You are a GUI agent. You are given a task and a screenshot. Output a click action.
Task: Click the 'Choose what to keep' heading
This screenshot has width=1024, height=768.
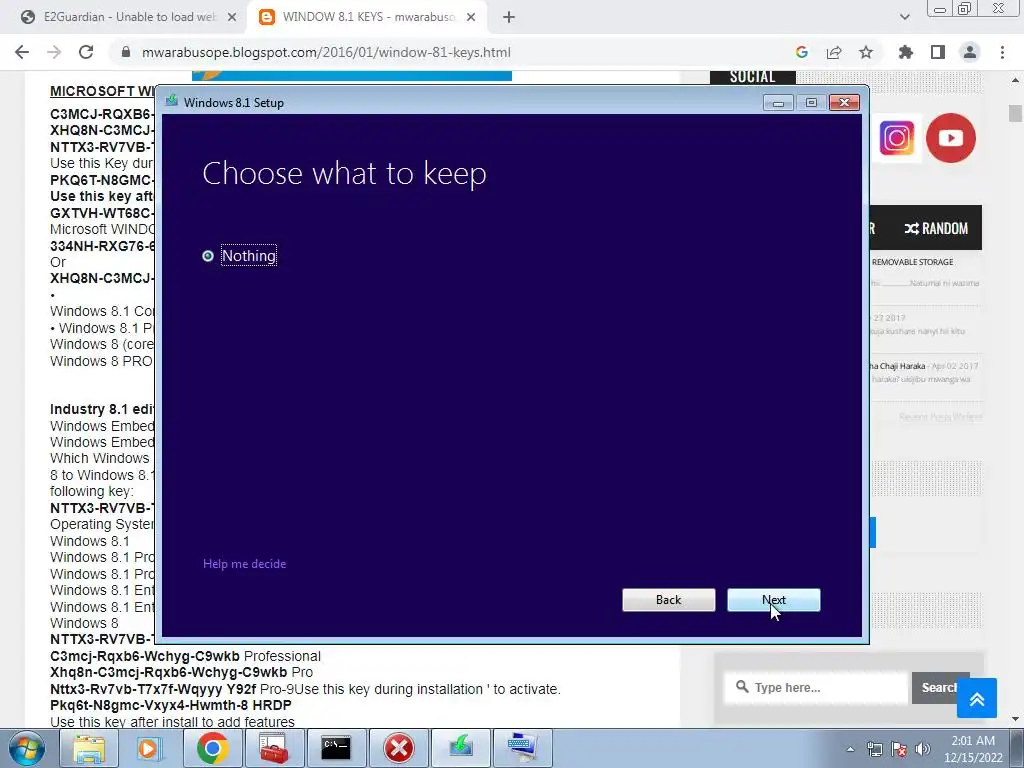(x=344, y=174)
